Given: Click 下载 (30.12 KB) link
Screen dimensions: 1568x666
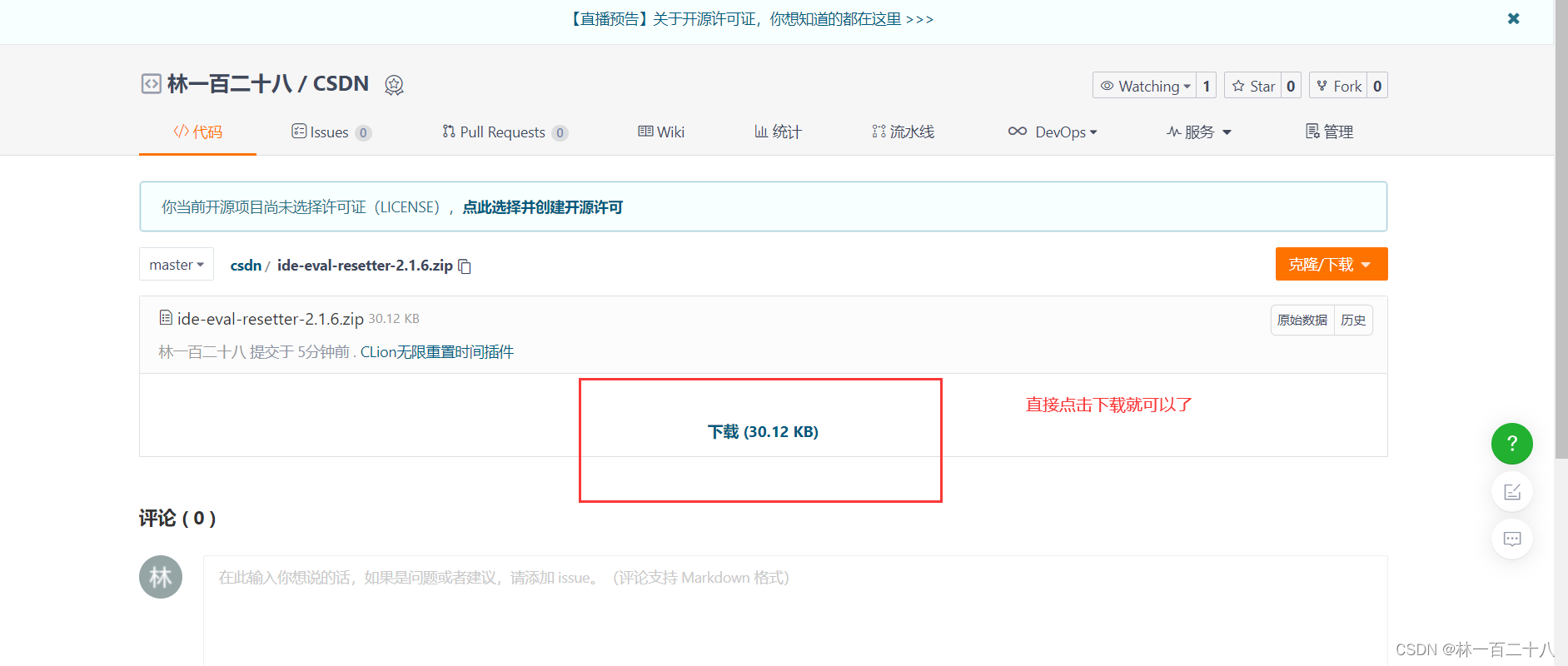Looking at the screenshot, I should coord(763,431).
